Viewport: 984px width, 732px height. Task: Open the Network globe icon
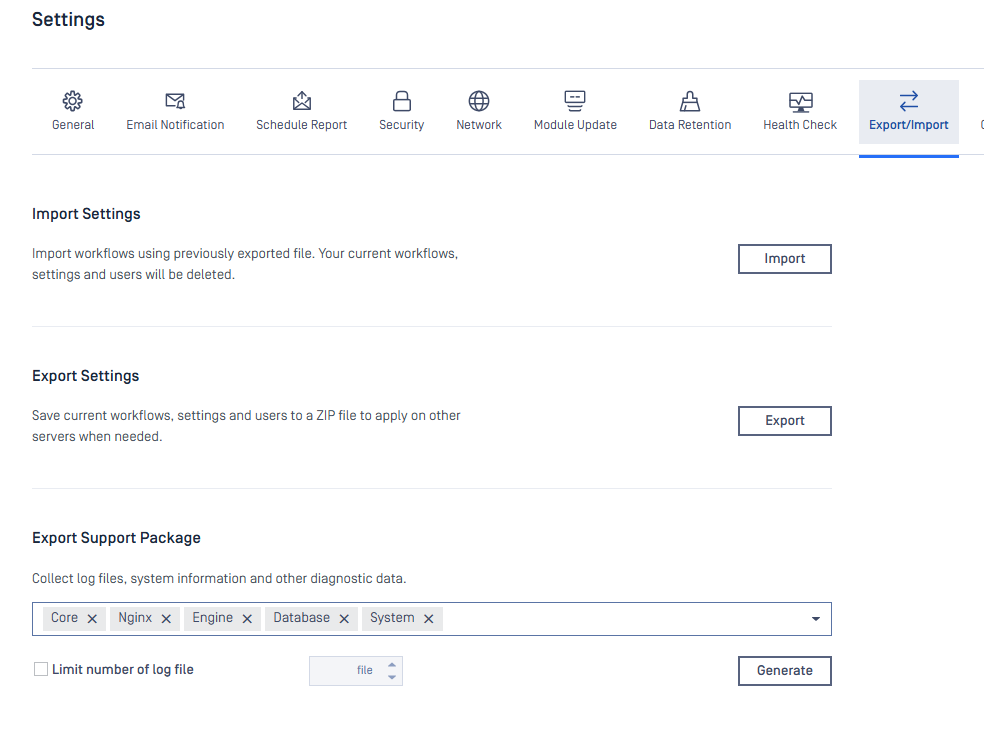(x=479, y=101)
